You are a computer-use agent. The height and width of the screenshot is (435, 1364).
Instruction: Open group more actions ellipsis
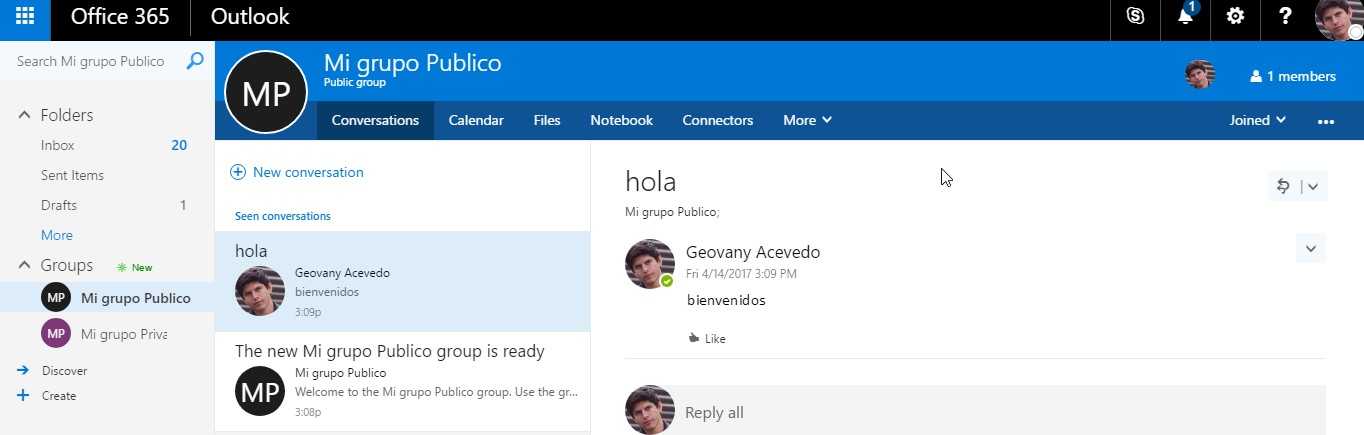click(x=1326, y=121)
